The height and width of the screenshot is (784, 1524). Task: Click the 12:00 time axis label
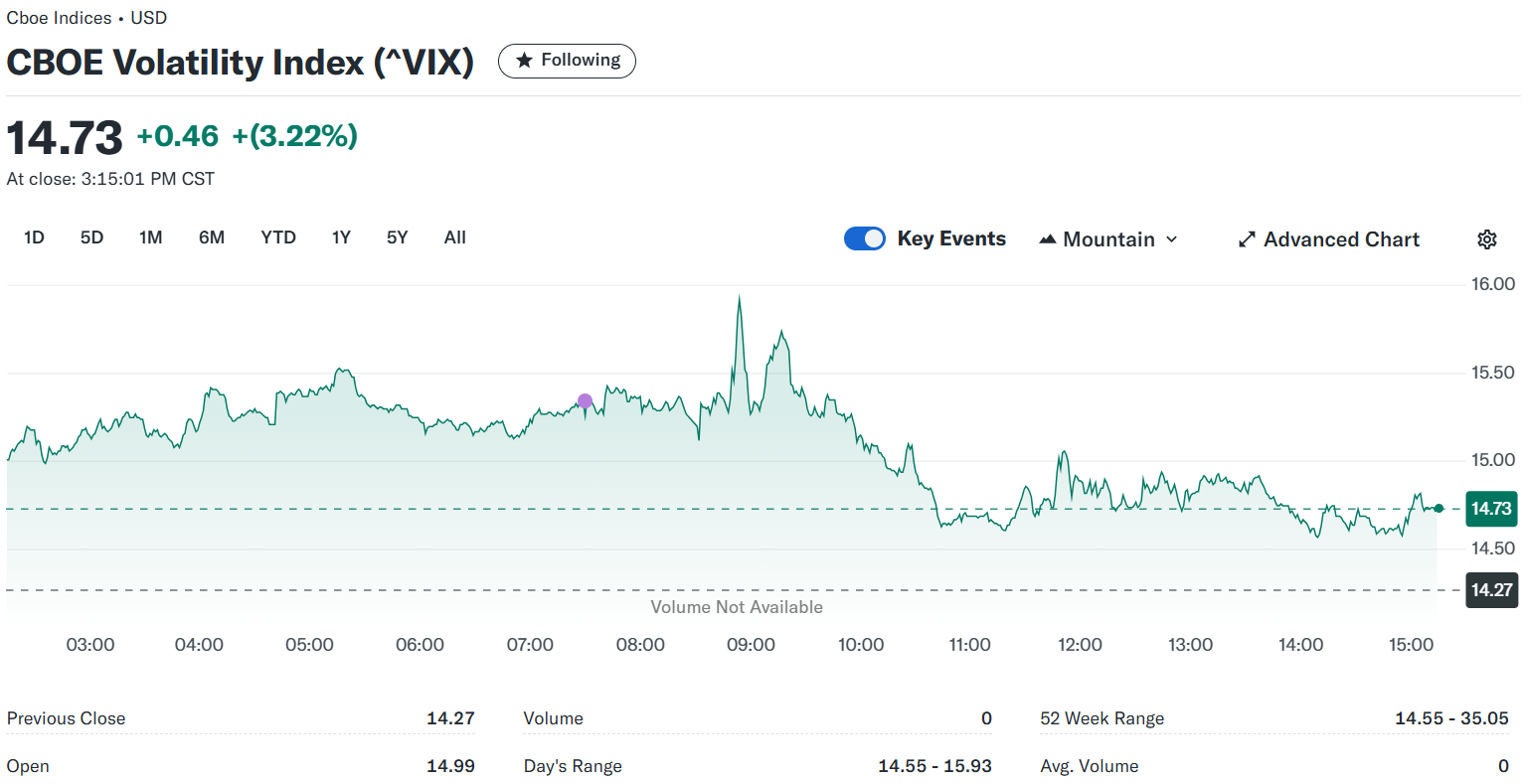pyautogui.click(x=1080, y=645)
